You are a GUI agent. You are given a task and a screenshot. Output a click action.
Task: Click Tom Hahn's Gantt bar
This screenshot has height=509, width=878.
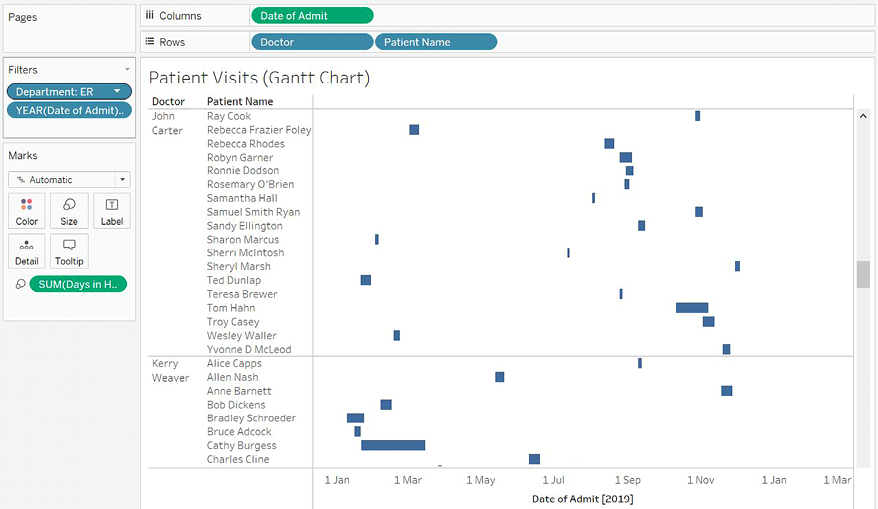(x=691, y=308)
